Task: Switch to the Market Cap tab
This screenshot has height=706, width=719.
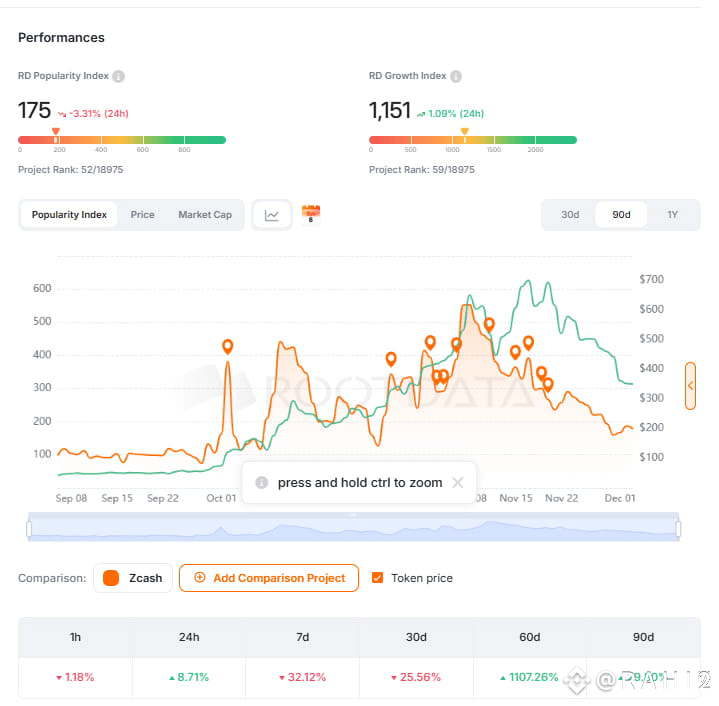Action: click(205, 215)
